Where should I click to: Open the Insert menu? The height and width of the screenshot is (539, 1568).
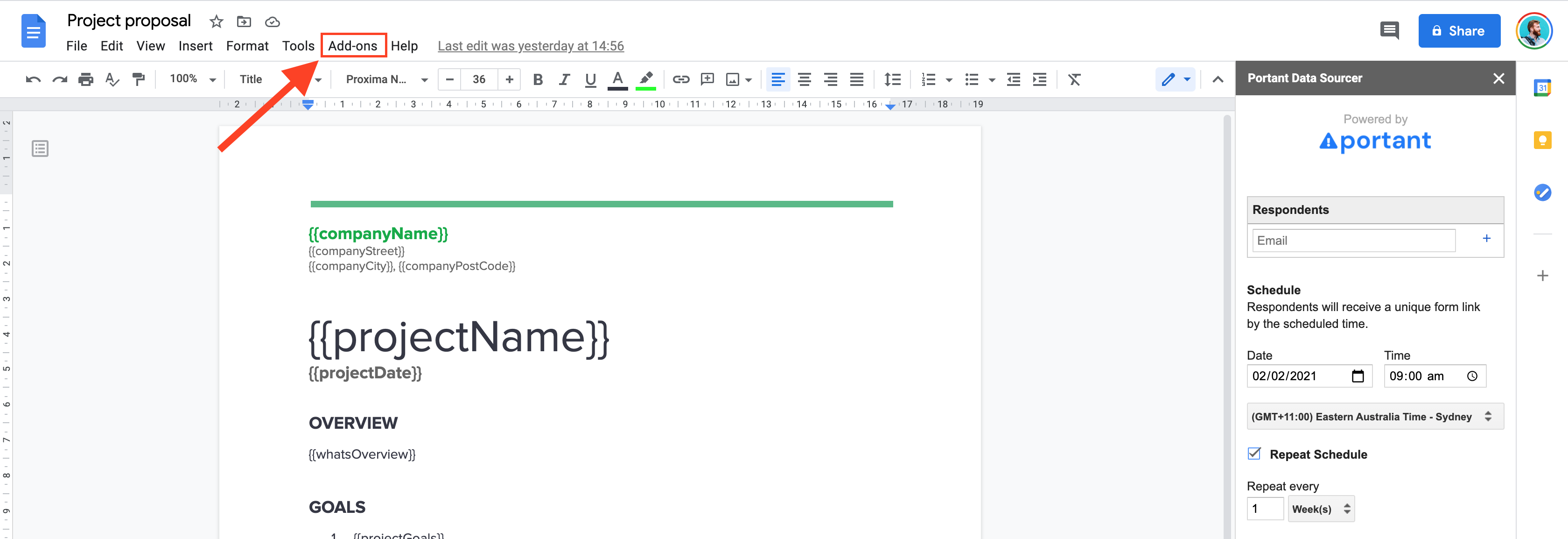coord(196,46)
